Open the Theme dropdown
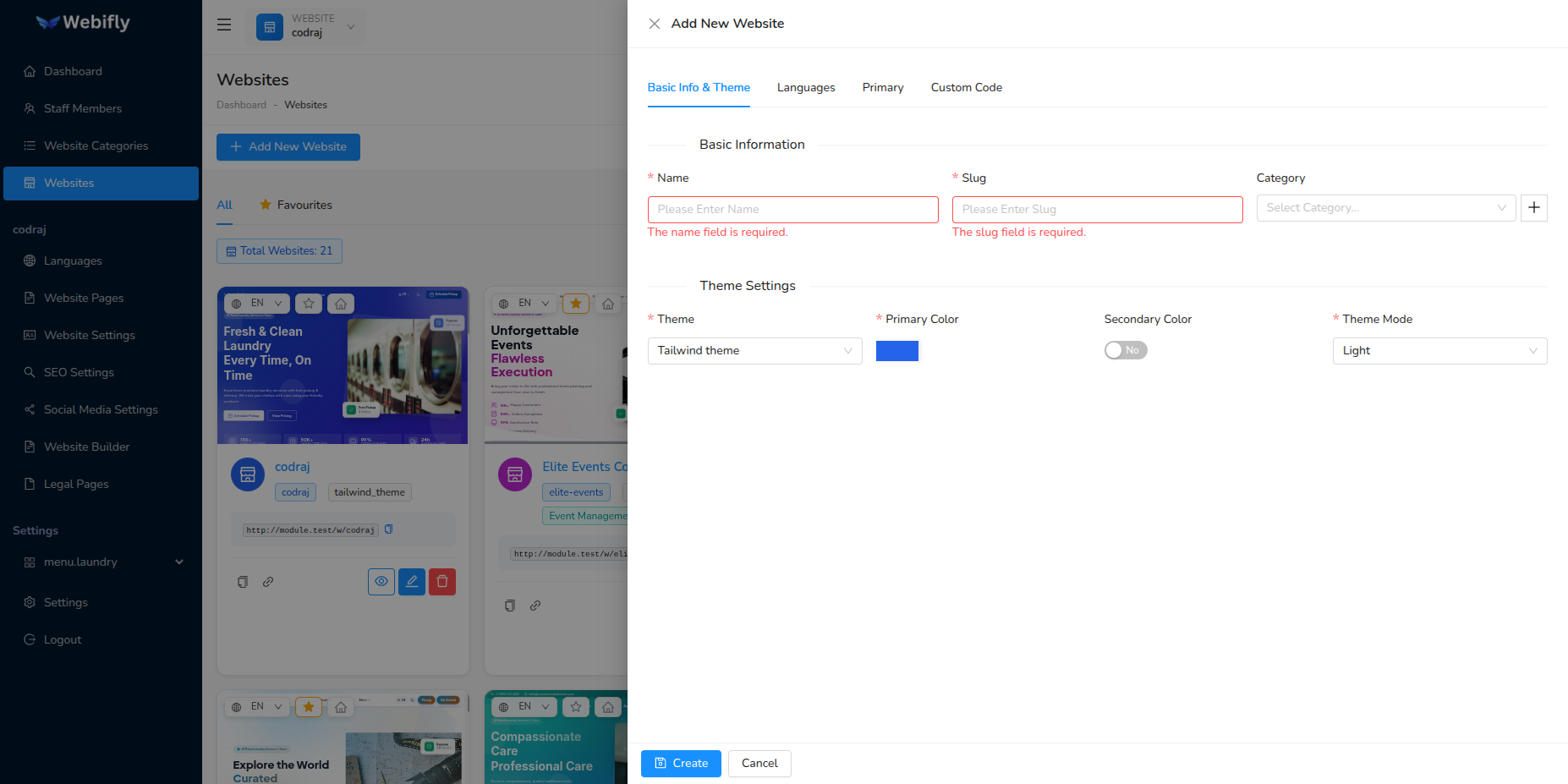1568x784 pixels. click(754, 351)
